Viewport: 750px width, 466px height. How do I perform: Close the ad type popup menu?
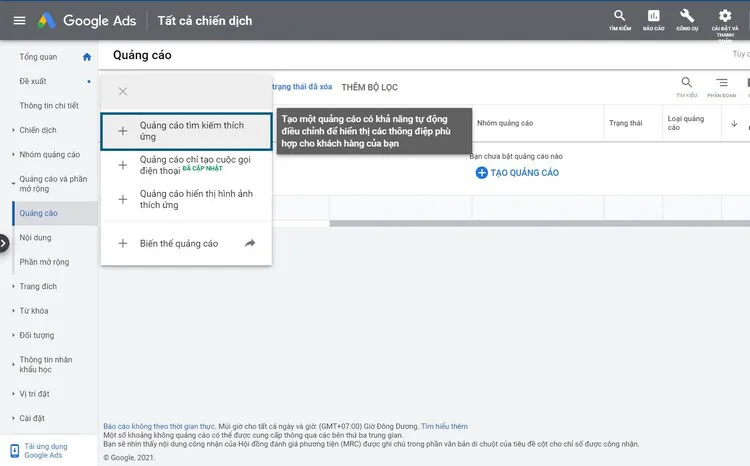point(123,92)
